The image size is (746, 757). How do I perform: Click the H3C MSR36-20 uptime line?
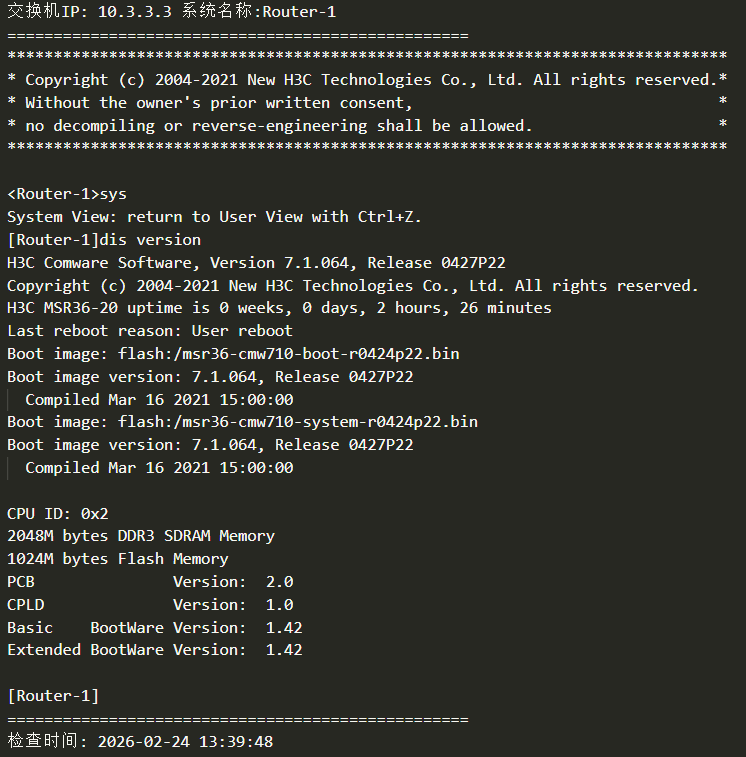(279, 308)
